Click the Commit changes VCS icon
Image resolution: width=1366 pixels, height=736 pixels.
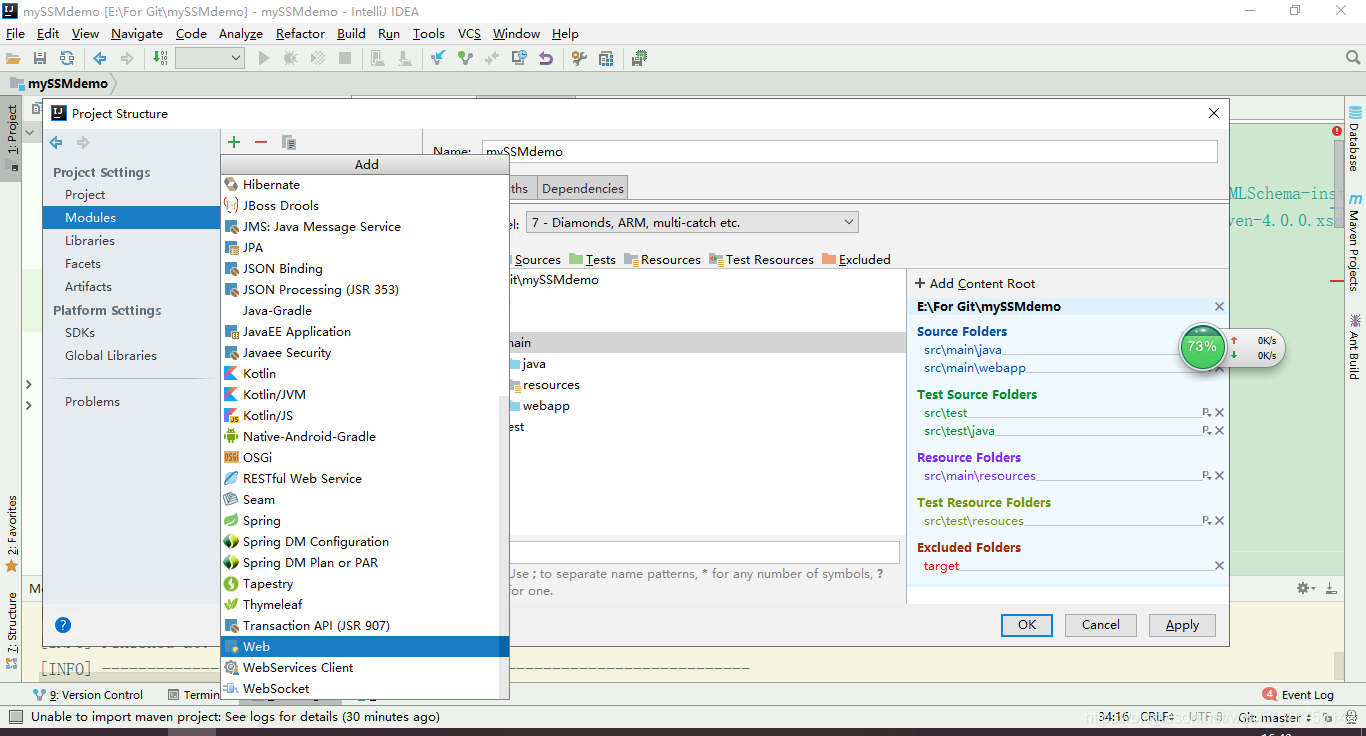coord(464,59)
